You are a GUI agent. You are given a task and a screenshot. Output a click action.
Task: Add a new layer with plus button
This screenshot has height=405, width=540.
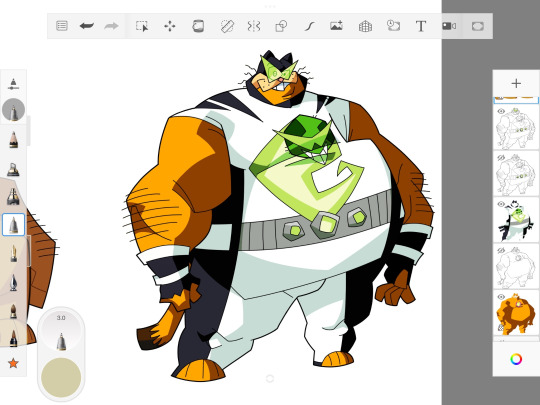pyautogui.click(x=516, y=83)
